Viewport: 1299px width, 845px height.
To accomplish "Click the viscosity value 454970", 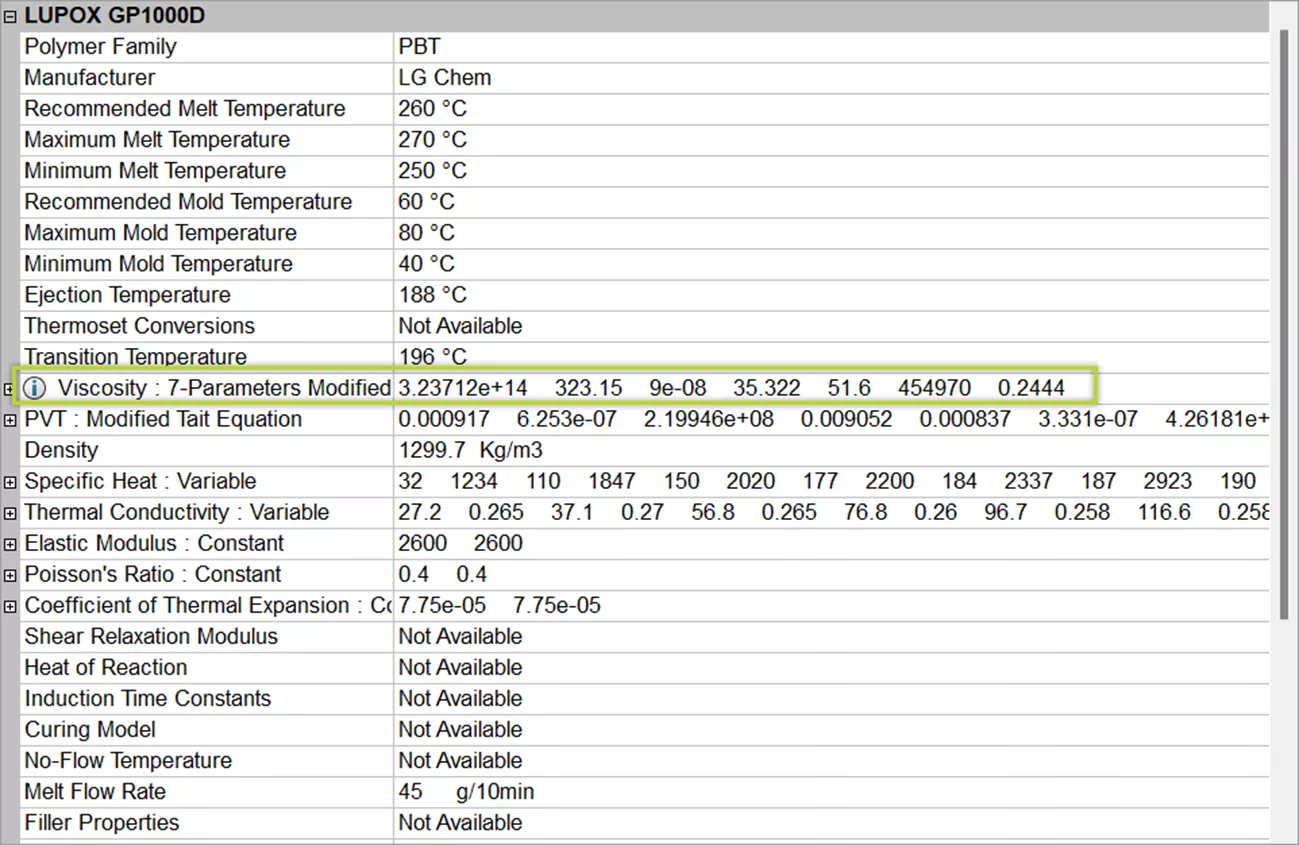I will [934, 388].
